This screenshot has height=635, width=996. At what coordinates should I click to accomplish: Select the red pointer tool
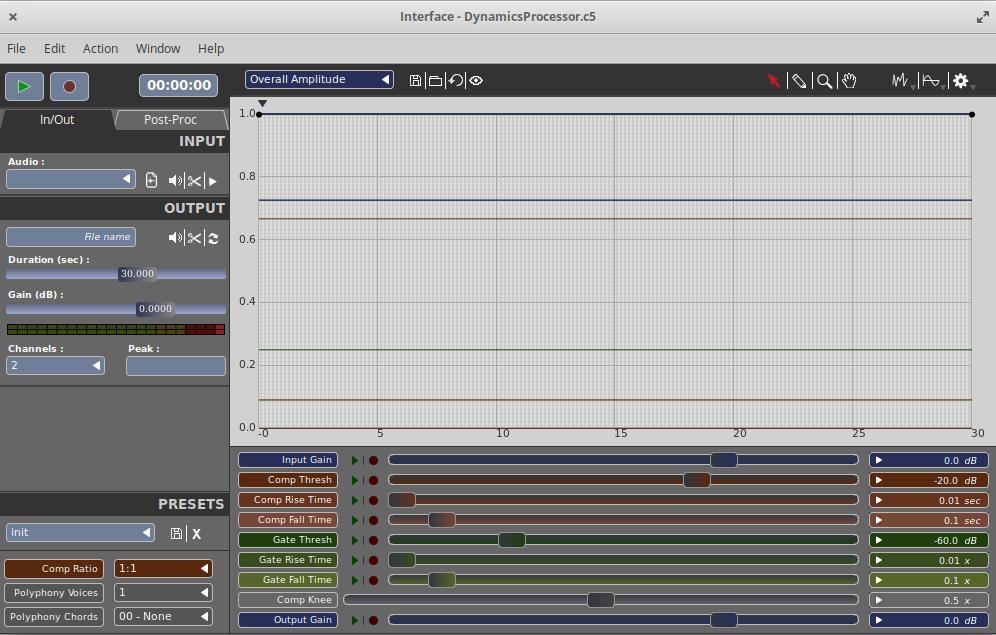click(773, 81)
